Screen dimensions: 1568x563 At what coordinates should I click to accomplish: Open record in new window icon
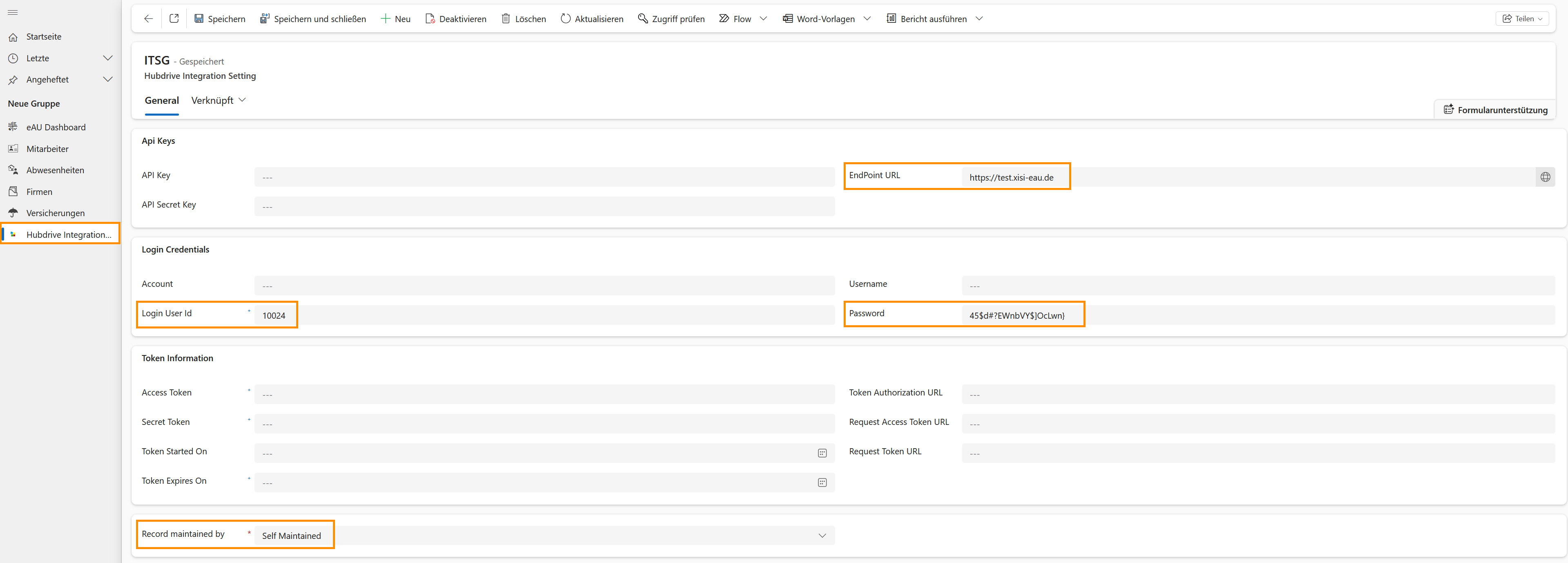174,19
